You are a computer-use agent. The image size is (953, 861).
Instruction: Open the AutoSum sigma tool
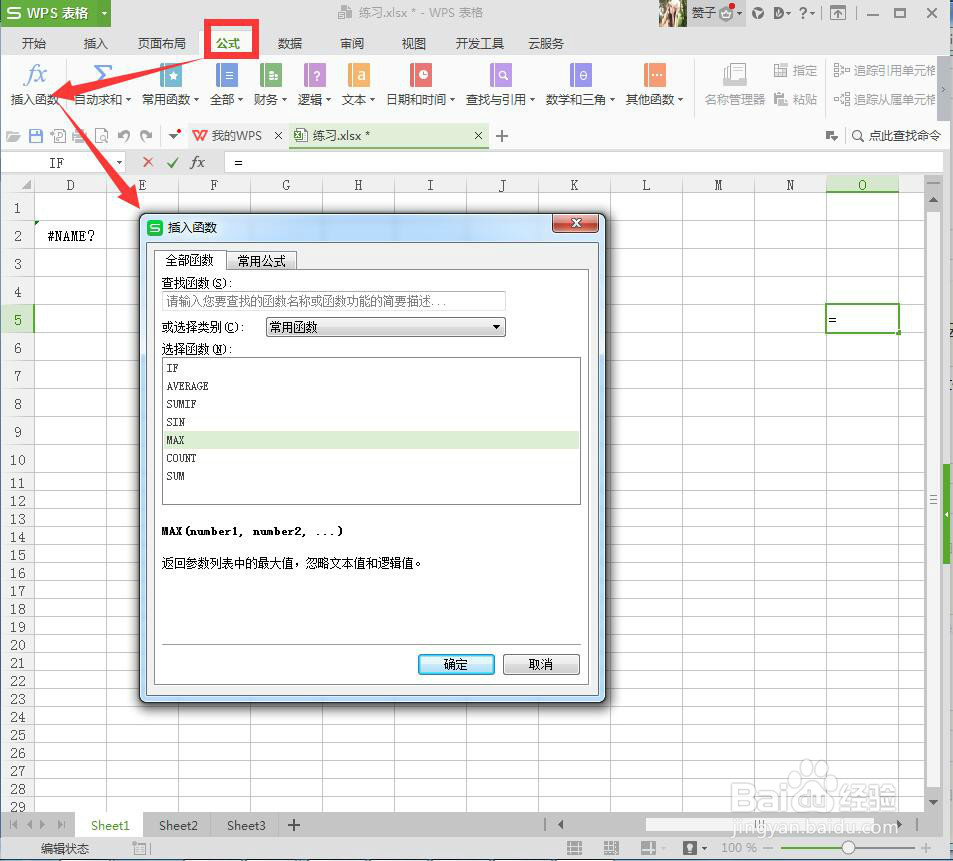pyautogui.click(x=103, y=75)
